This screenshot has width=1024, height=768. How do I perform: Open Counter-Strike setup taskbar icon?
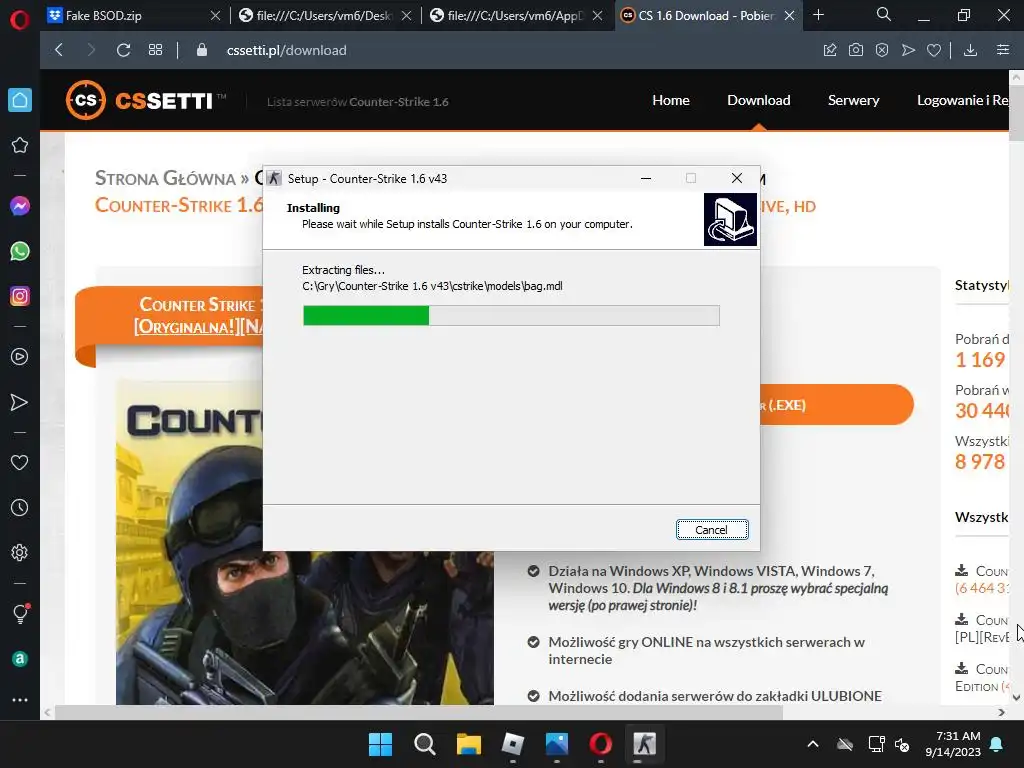tap(645, 744)
